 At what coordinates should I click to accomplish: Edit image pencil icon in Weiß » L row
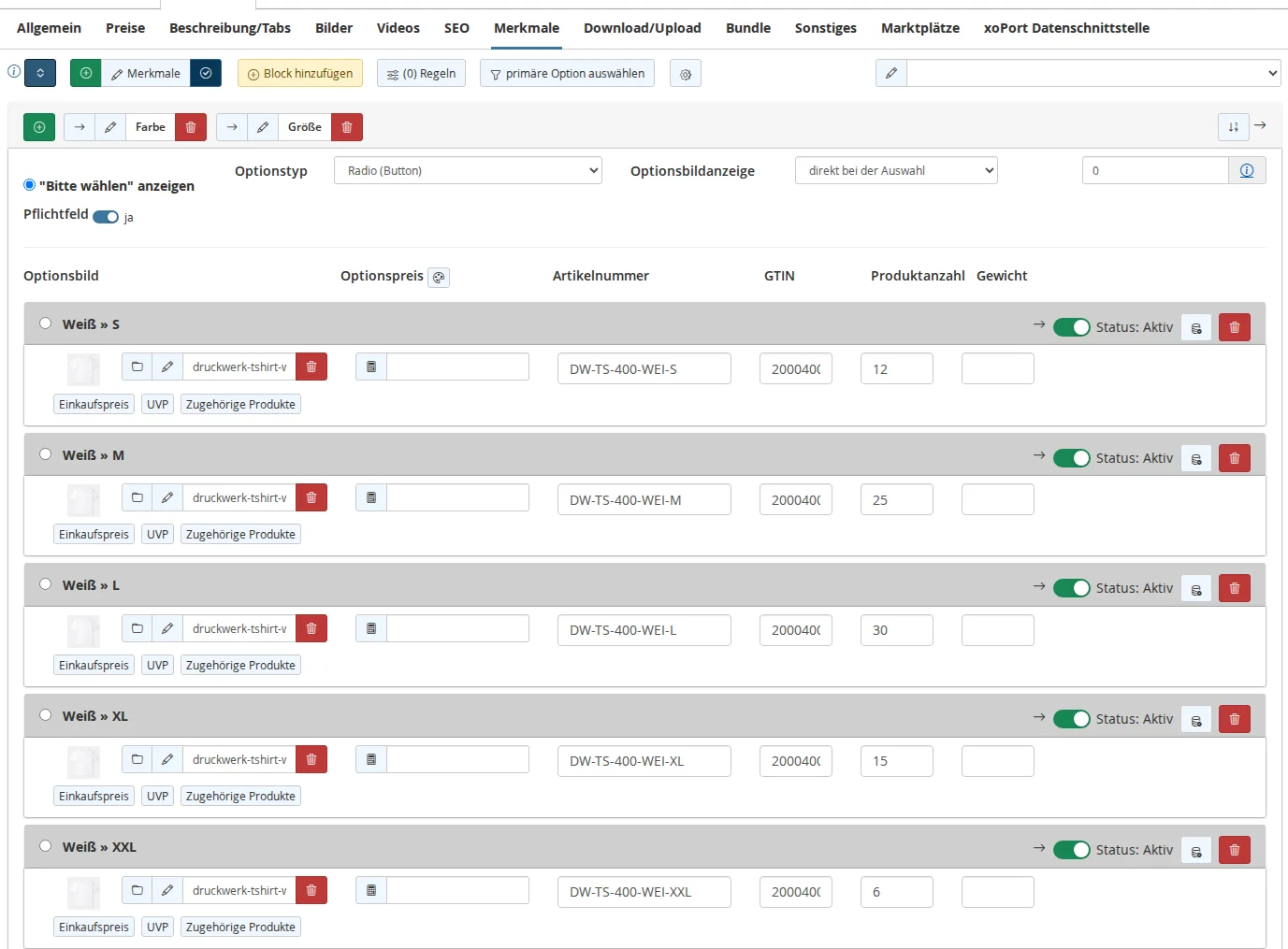click(x=167, y=628)
